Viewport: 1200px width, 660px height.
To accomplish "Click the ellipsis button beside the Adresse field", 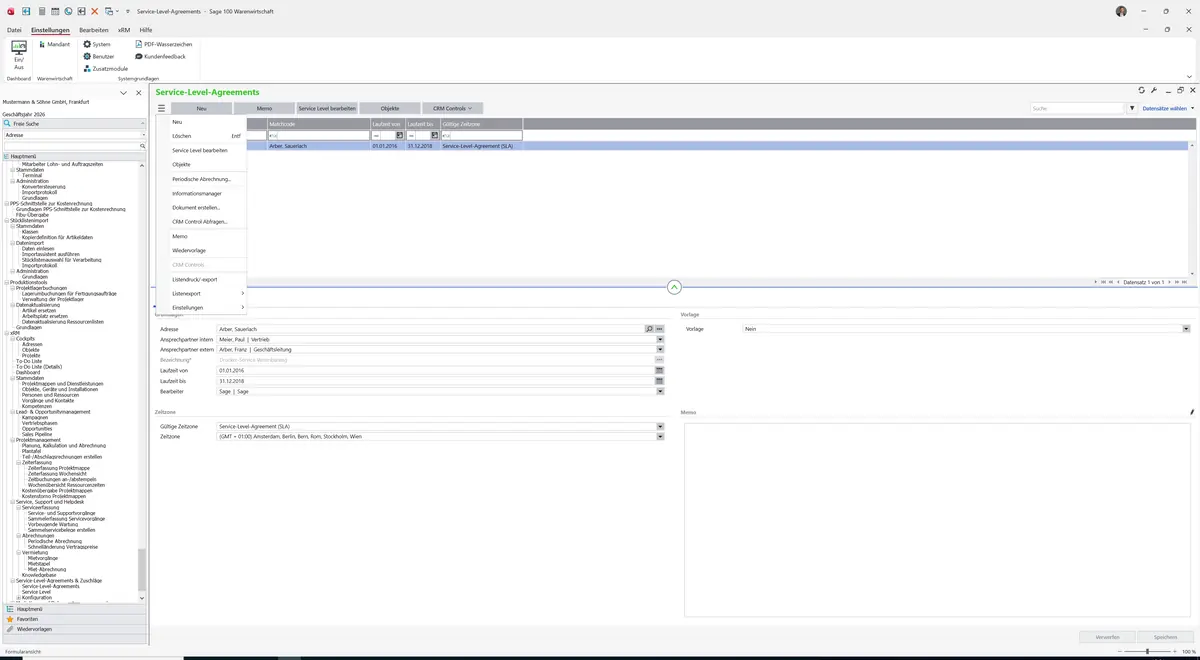I will [660, 329].
